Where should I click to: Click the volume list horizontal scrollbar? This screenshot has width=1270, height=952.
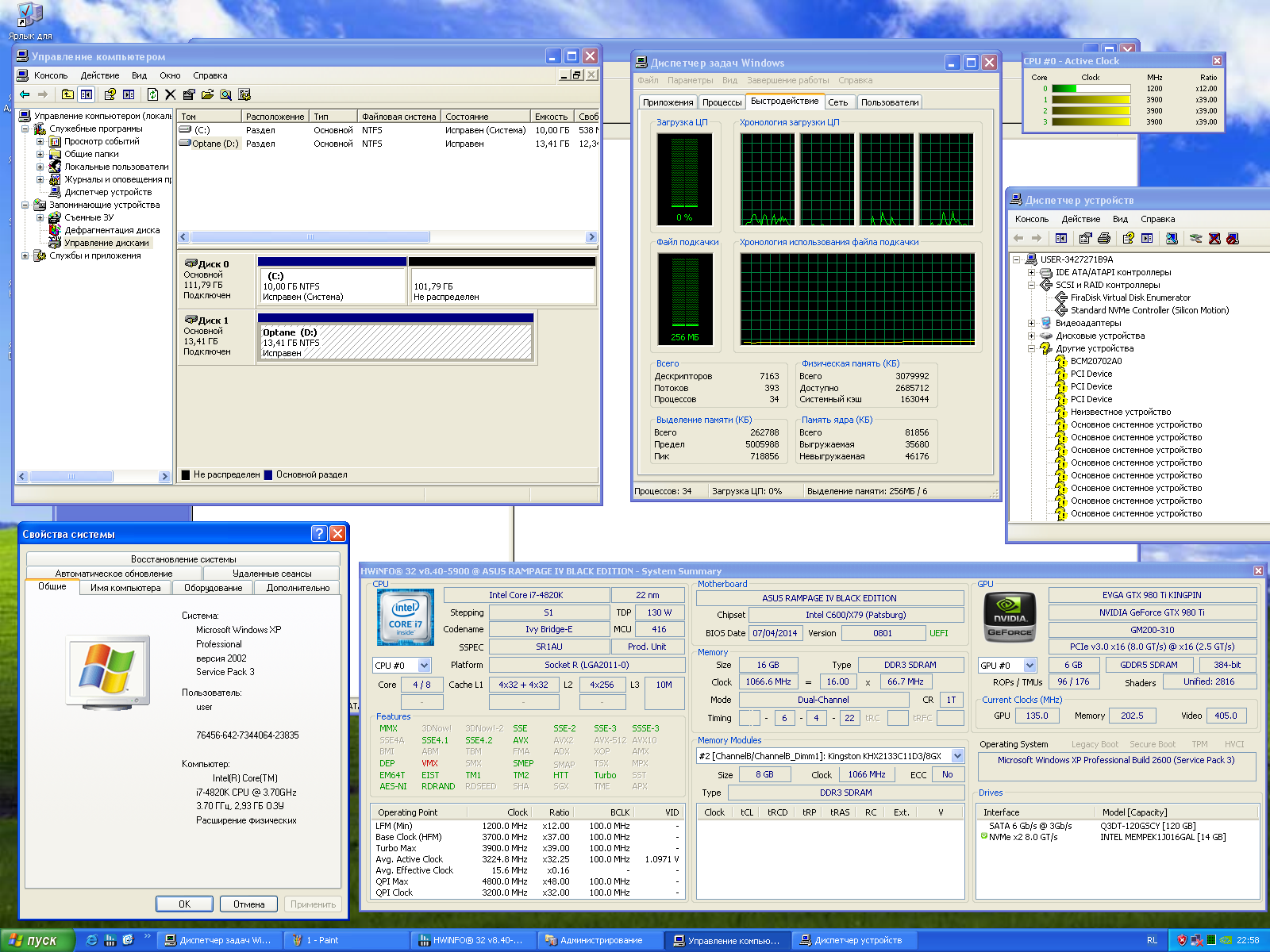tap(310, 237)
